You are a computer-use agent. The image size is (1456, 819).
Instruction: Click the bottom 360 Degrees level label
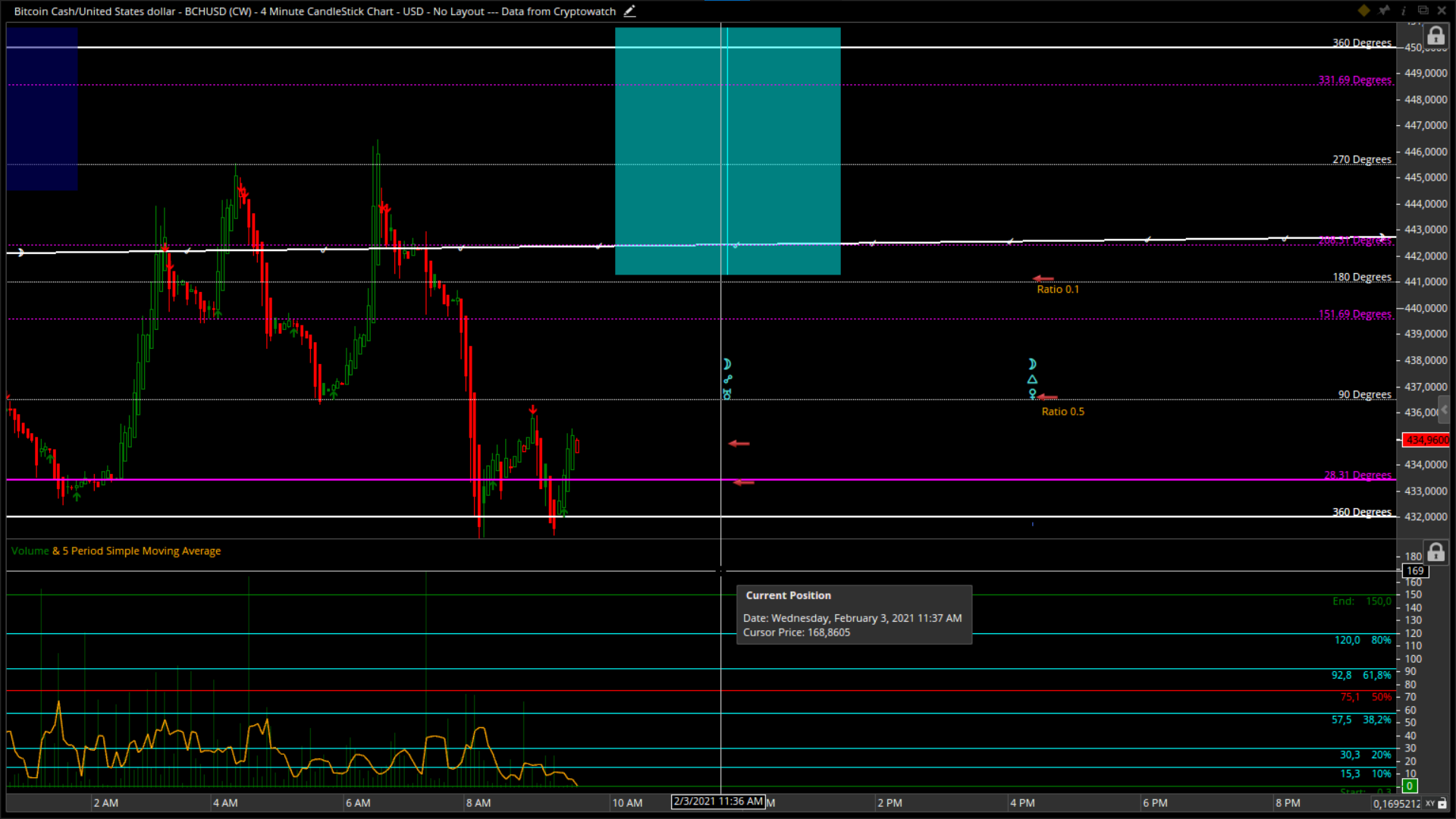1362,512
